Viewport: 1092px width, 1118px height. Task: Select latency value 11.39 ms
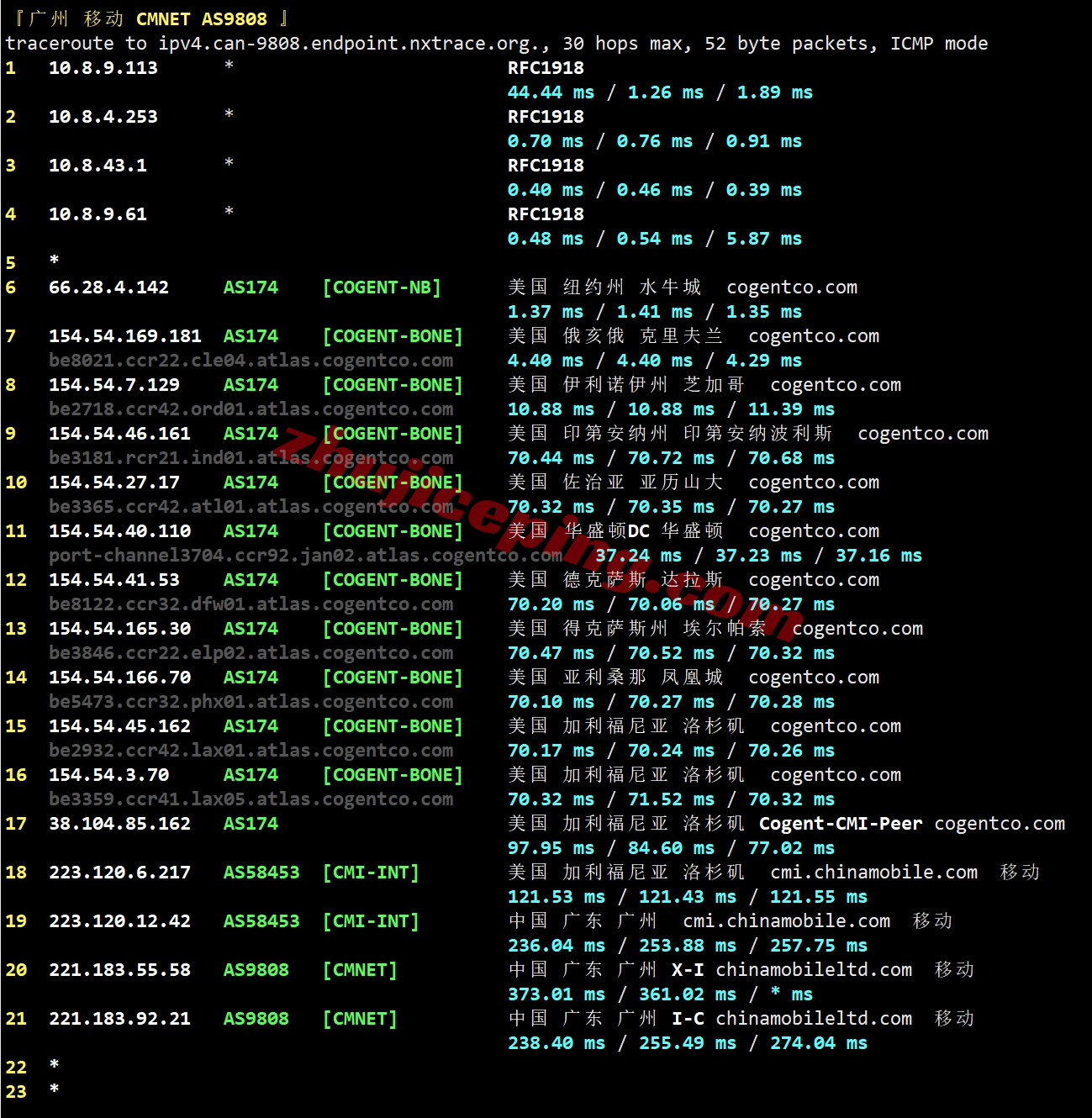791,409
